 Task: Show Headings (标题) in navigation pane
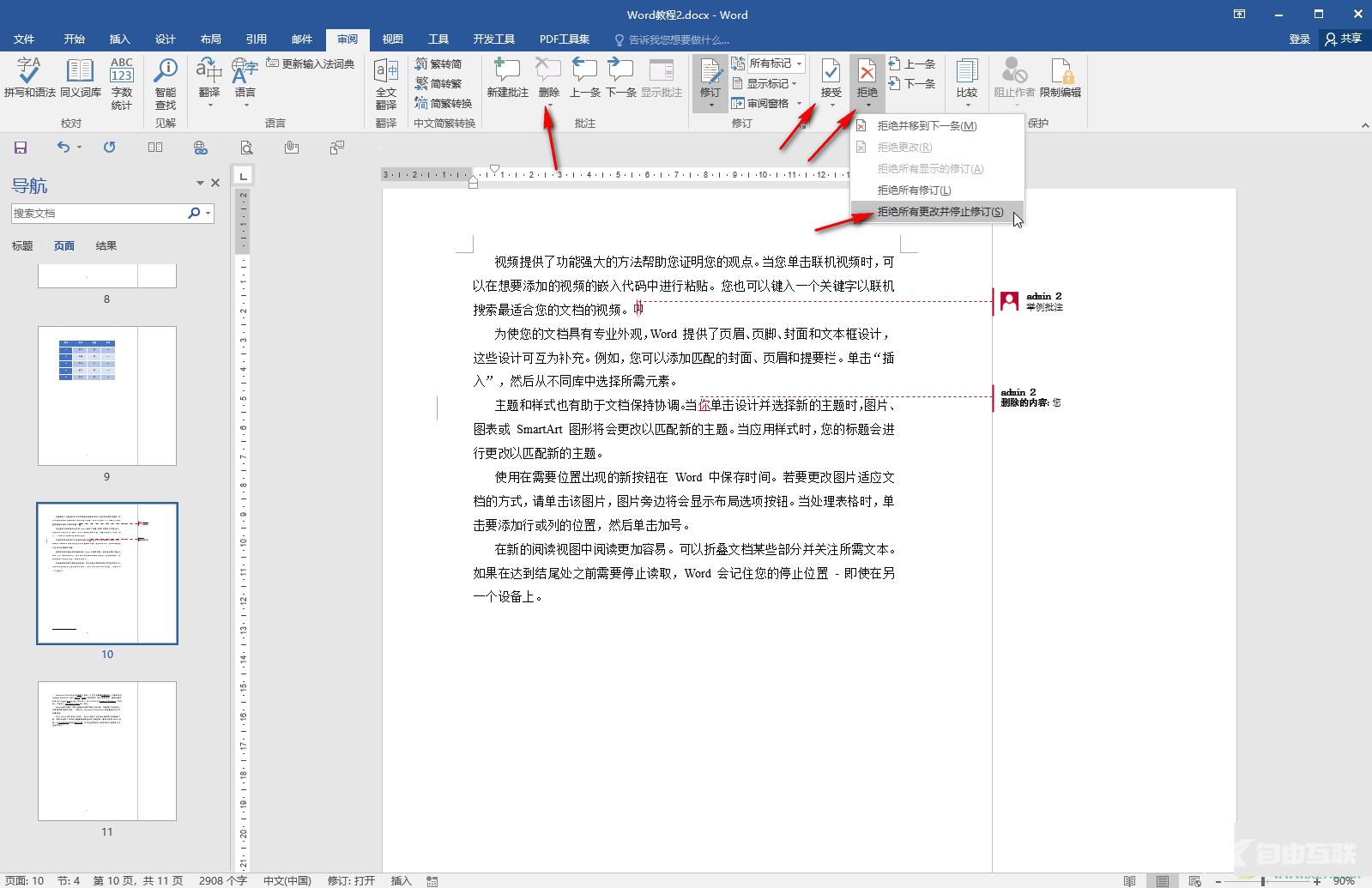[22, 245]
